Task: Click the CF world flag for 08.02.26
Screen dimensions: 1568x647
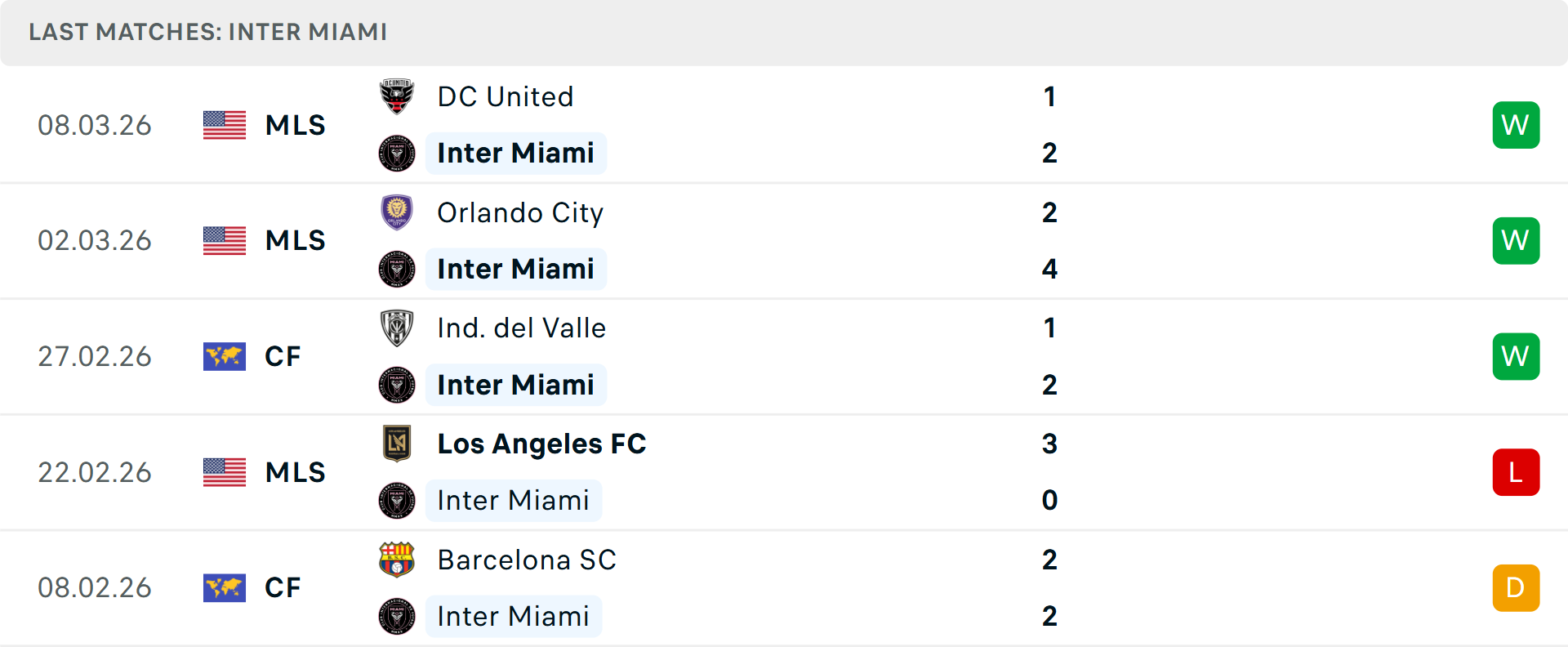Action: pyautogui.click(x=225, y=587)
